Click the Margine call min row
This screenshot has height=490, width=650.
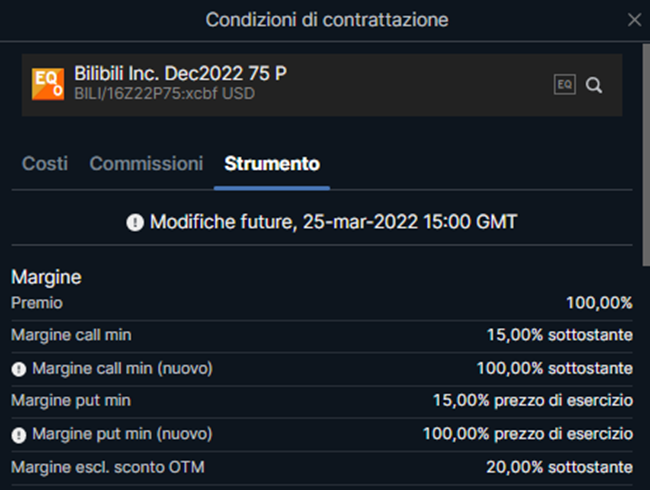click(322, 335)
